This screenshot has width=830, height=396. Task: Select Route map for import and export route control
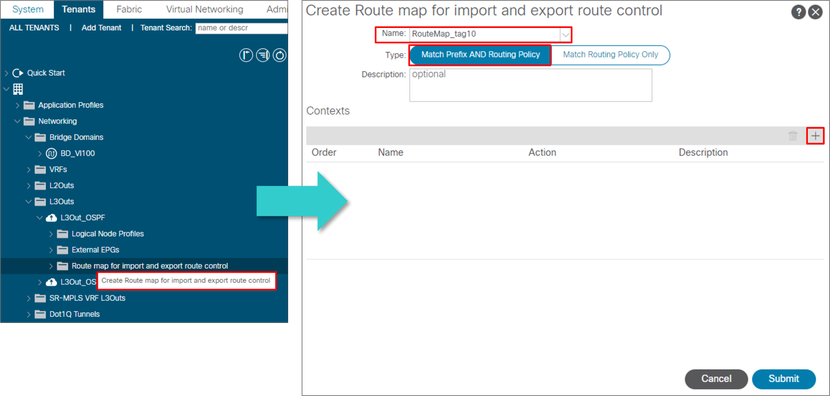tap(150, 266)
